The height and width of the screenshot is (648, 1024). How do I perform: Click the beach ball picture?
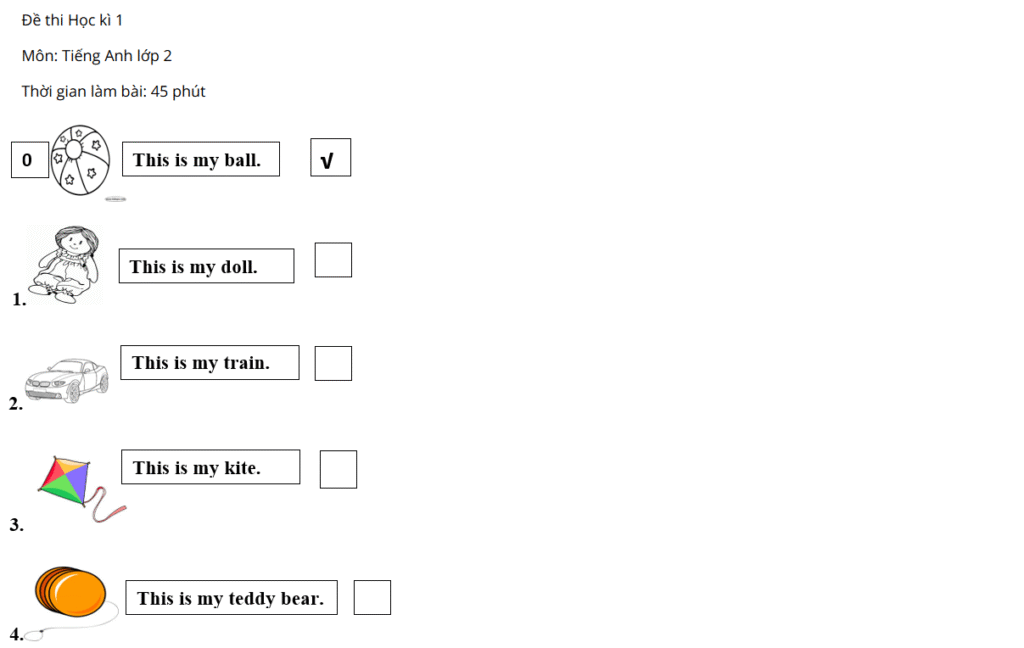80,160
